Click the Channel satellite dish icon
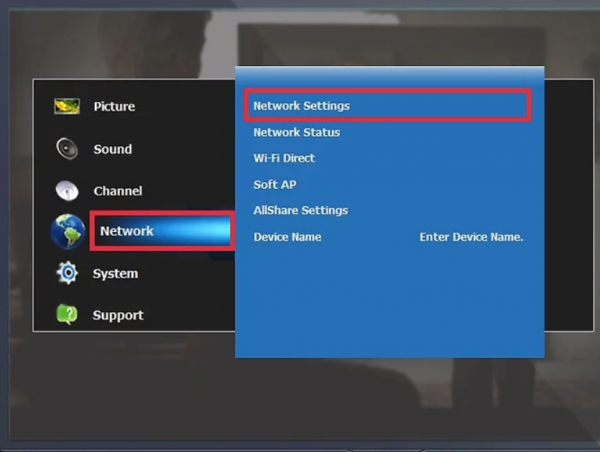The height and width of the screenshot is (452, 600). 67,191
